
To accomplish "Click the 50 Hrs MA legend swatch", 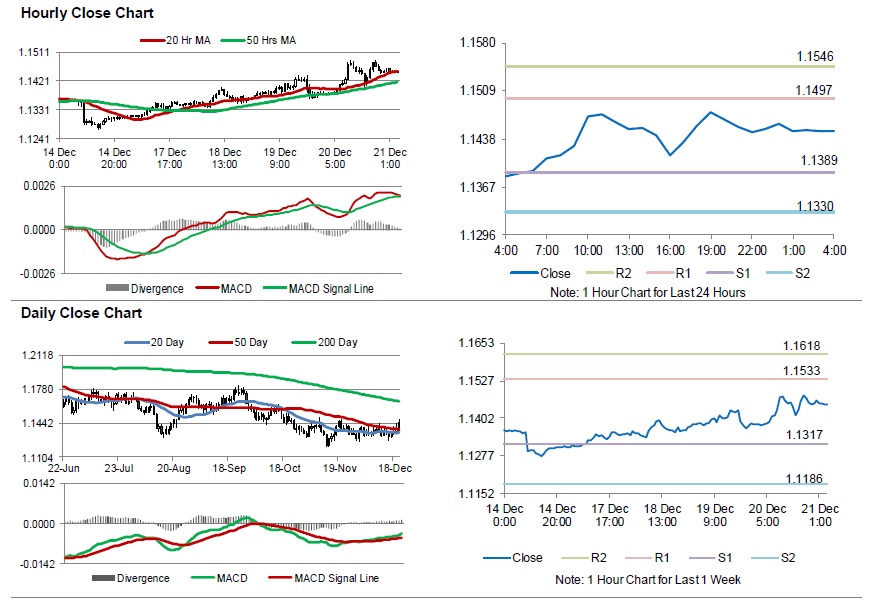I will click(233, 41).
